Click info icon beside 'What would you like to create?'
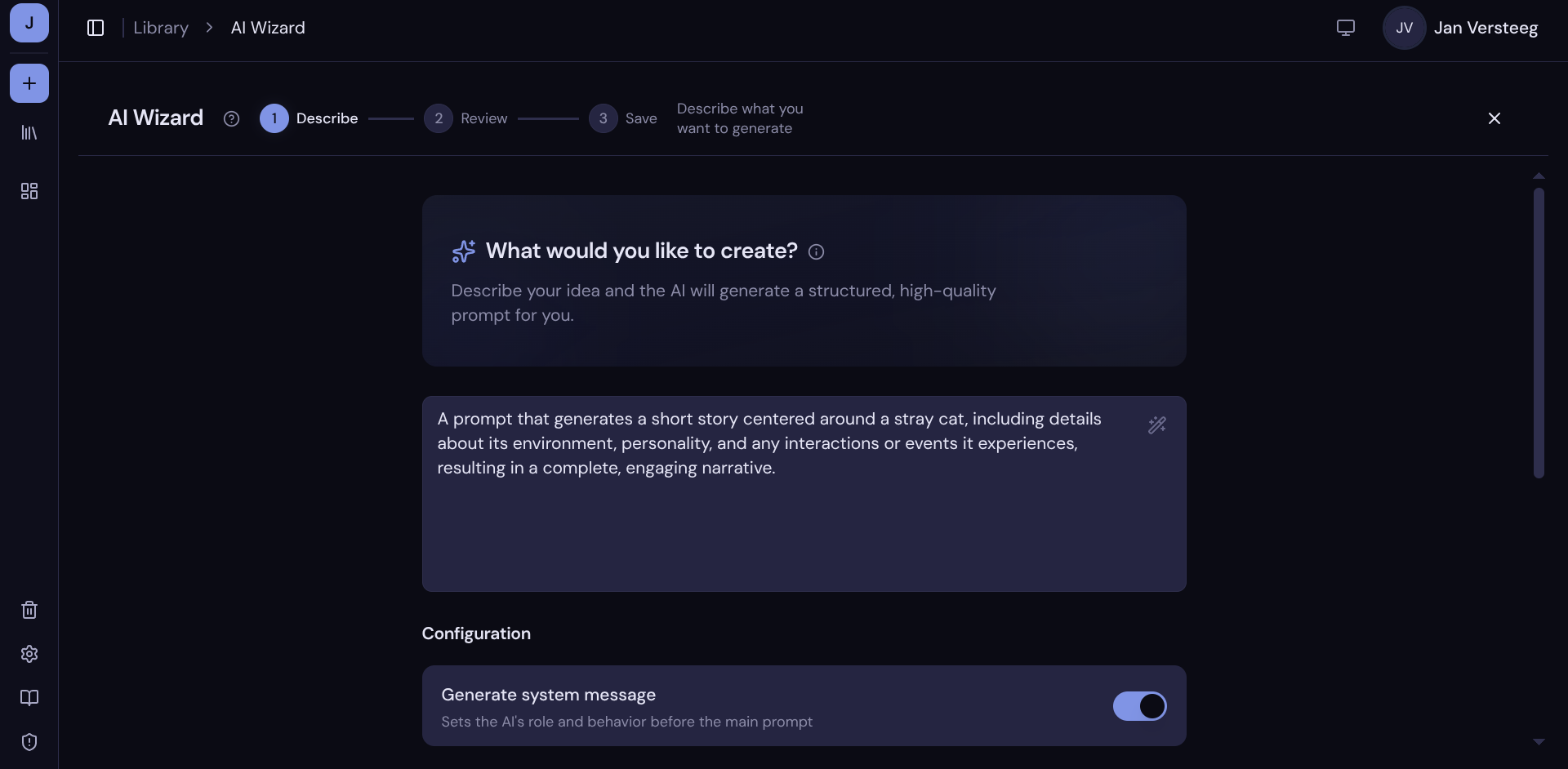The height and width of the screenshot is (769, 1568). (816, 252)
